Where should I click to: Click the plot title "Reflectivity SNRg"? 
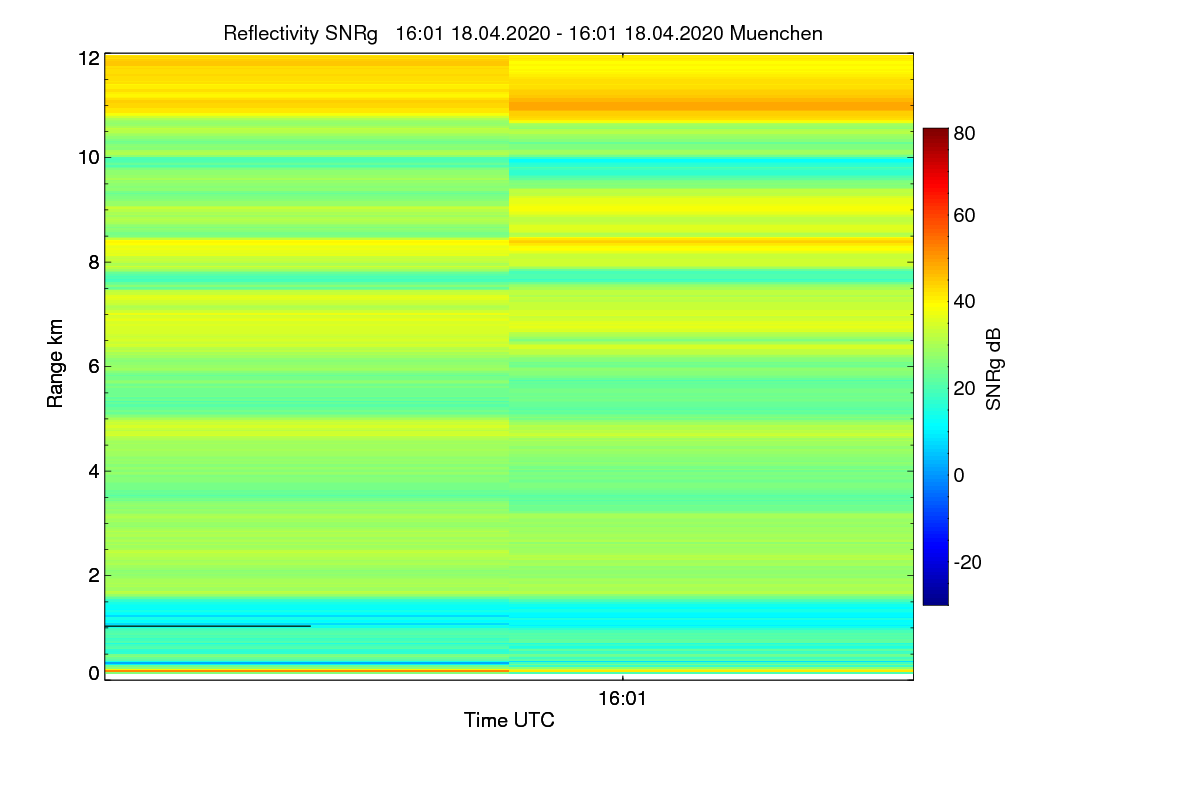301,33
